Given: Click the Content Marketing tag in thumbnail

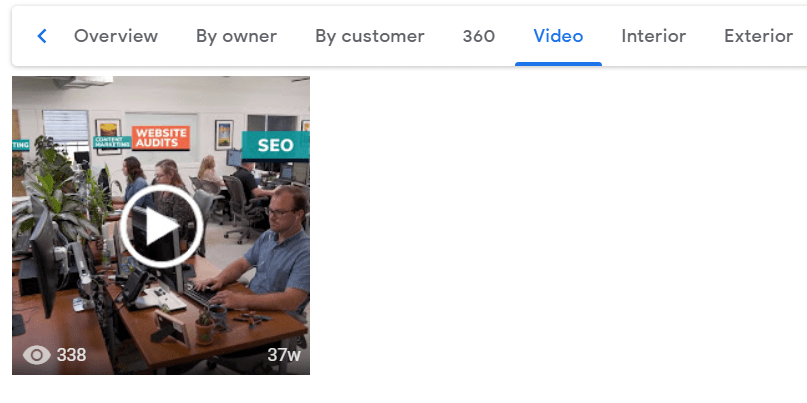Looking at the screenshot, I should point(112,143).
